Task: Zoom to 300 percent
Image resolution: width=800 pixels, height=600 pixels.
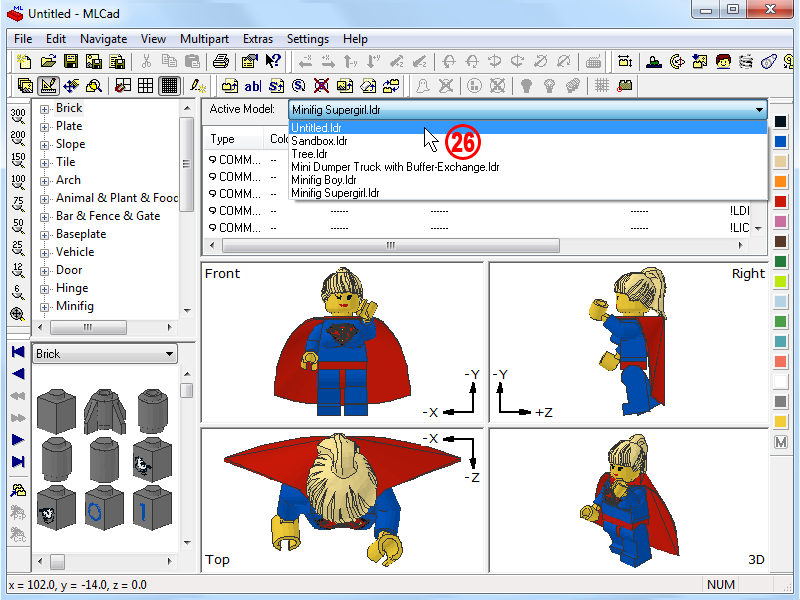Action: (18, 116)
